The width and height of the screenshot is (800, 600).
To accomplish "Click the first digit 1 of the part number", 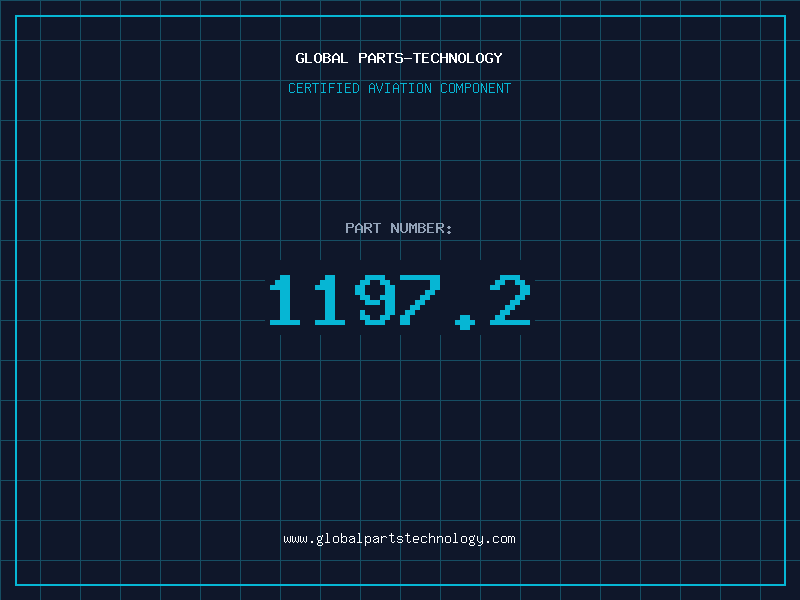I will pyautogui.click(x=285, y=300).
